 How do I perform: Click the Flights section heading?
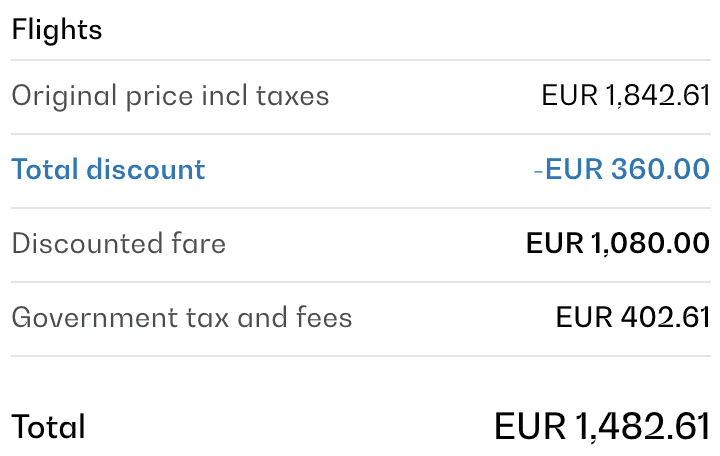coord(57,29)
